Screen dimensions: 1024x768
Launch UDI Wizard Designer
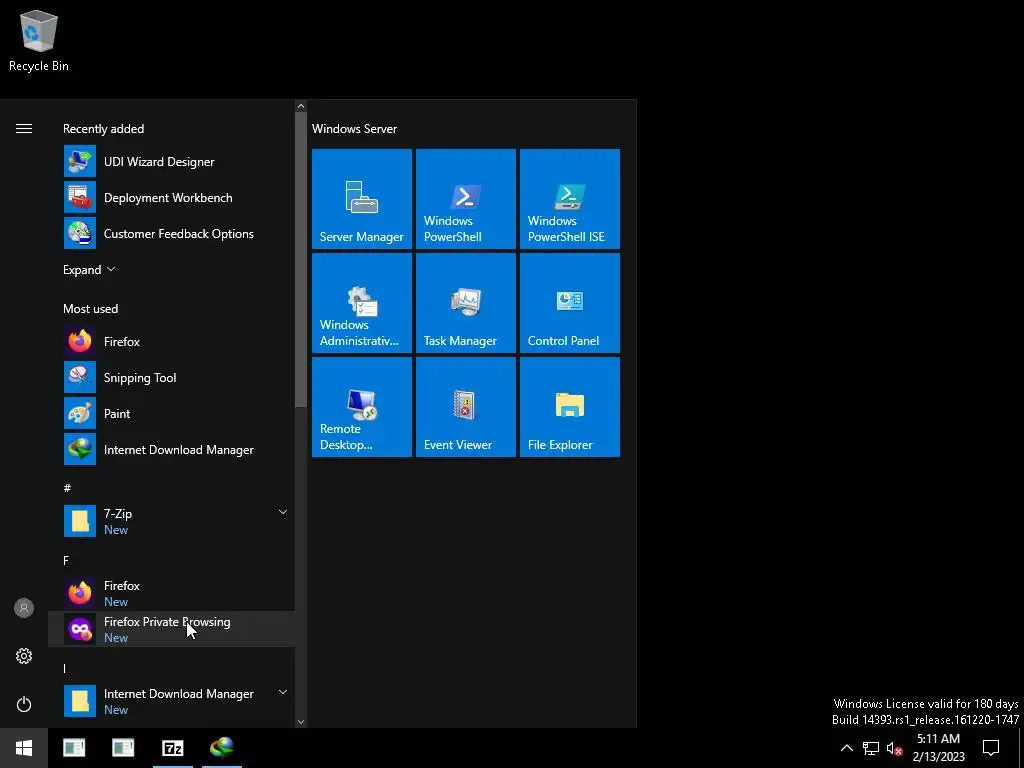171,161
